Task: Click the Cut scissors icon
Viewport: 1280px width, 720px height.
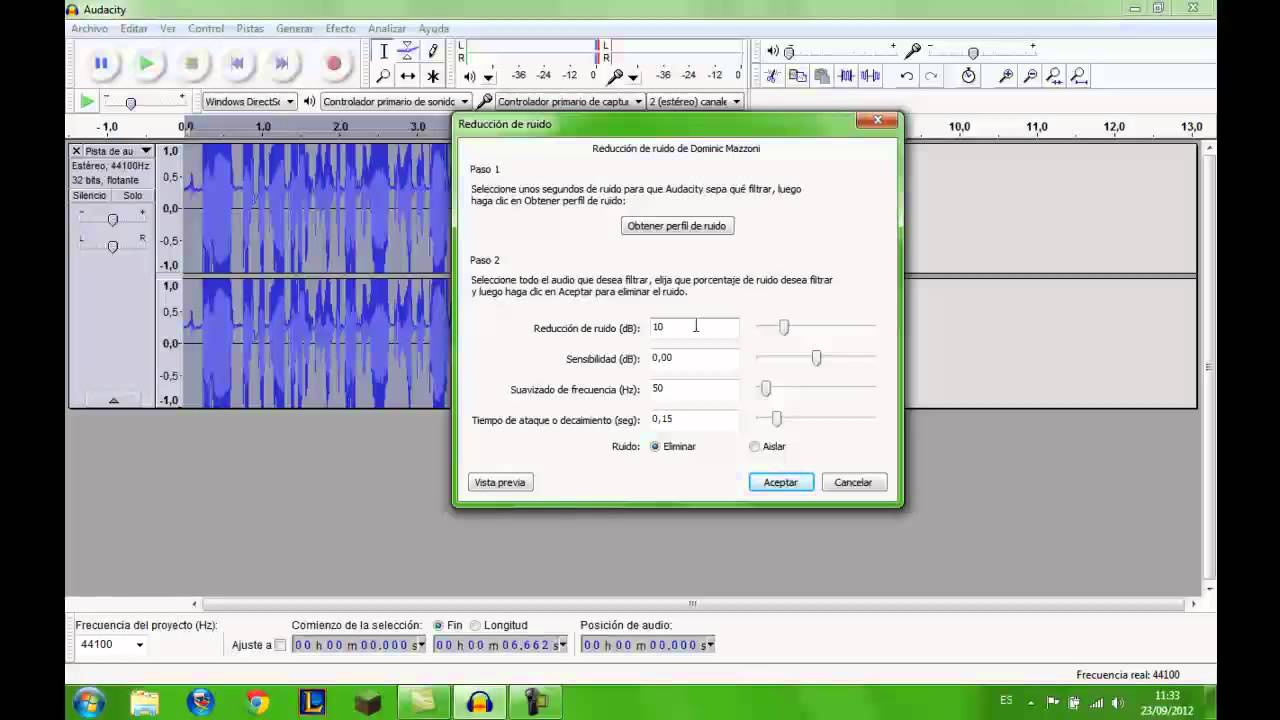Action: [772, 76]
